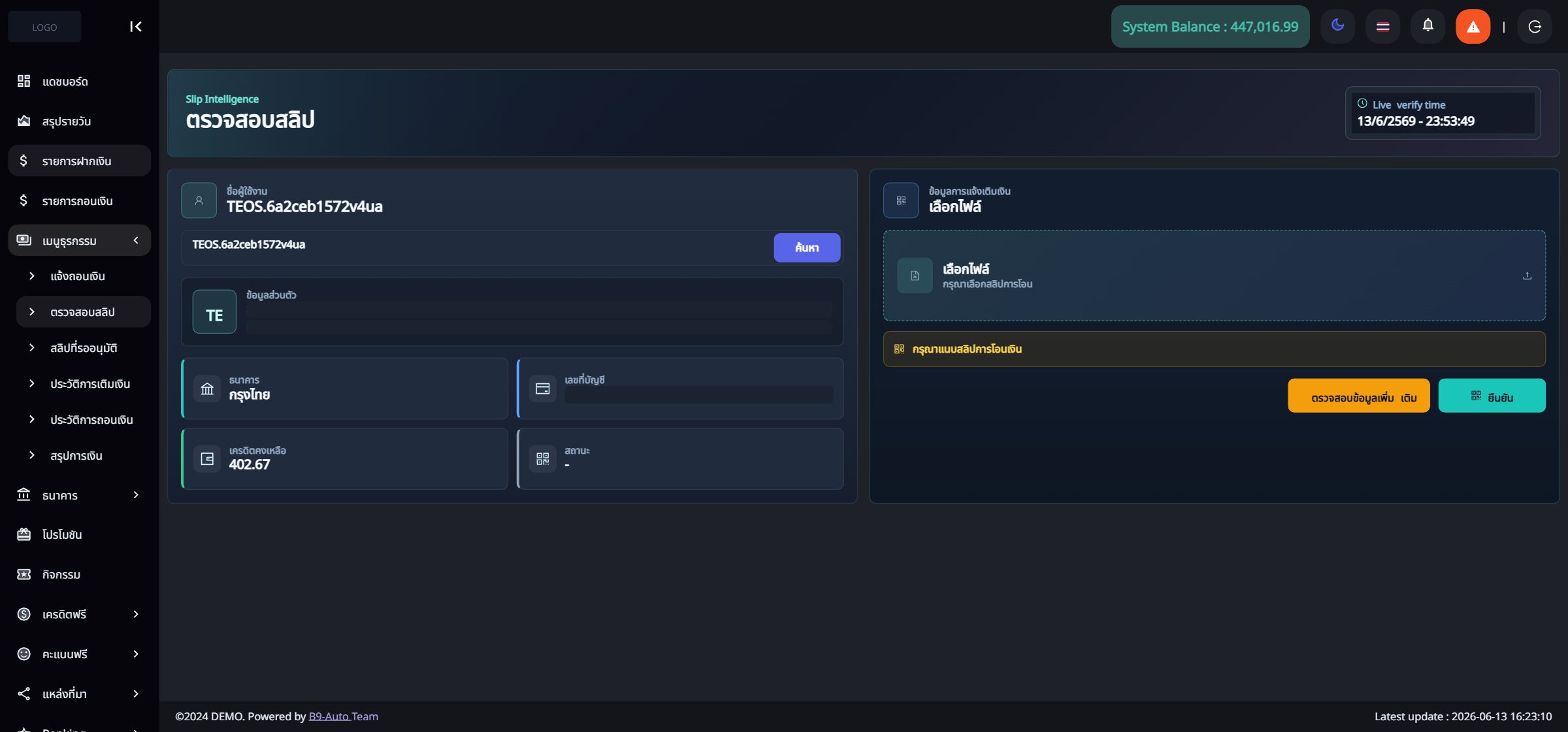Open language selector Thai flag

tap(1382, 27)
